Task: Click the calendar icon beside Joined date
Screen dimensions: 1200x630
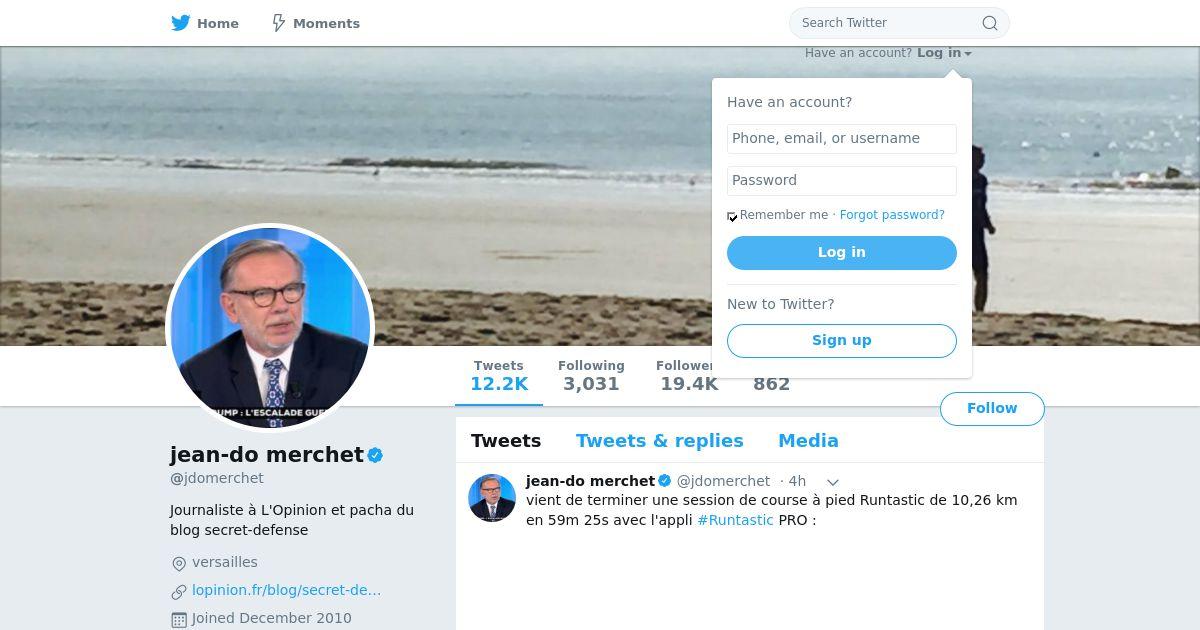Action: tap(179, 620)
